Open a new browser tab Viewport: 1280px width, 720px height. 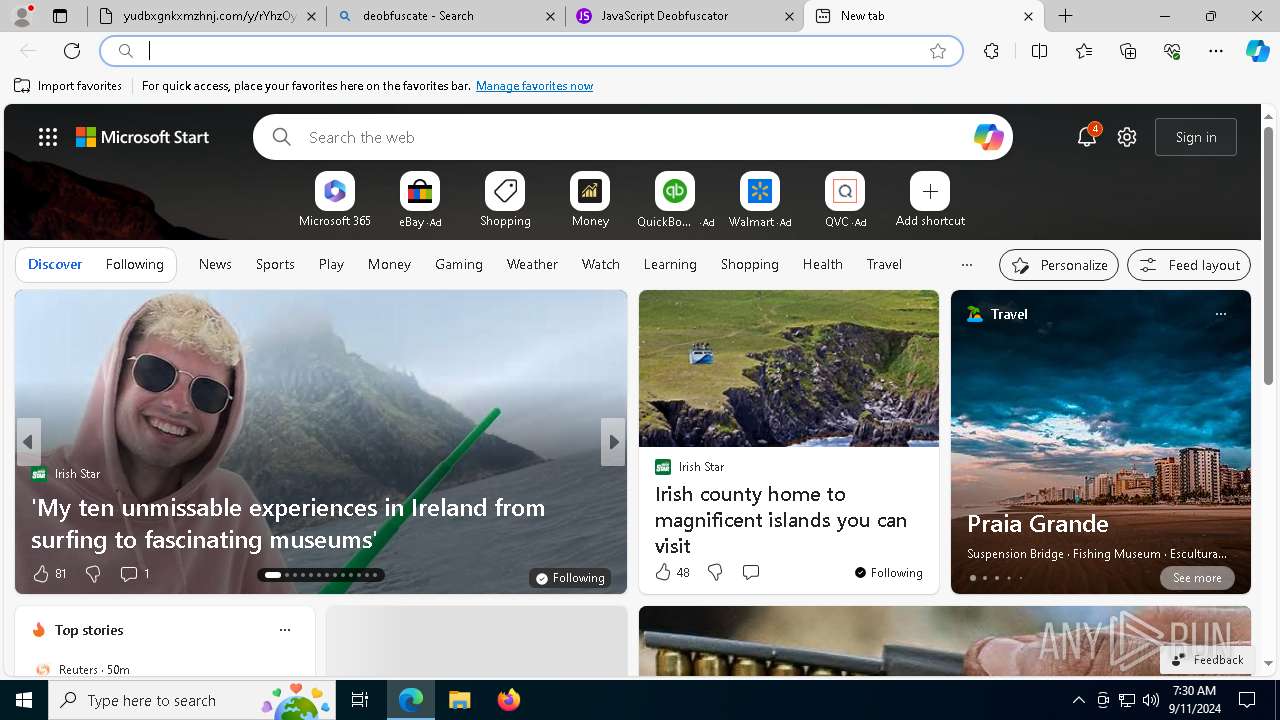point(1066,16)
